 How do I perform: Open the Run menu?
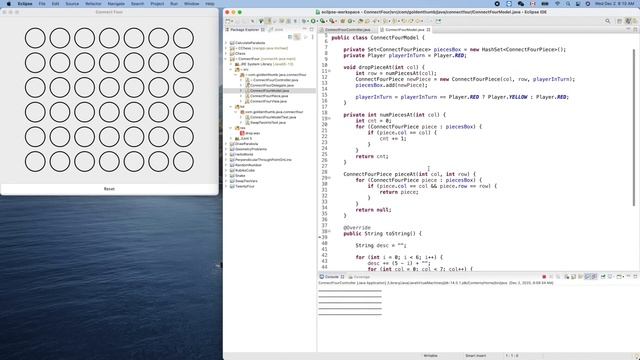pyautogui.click(x=174, y=4)
